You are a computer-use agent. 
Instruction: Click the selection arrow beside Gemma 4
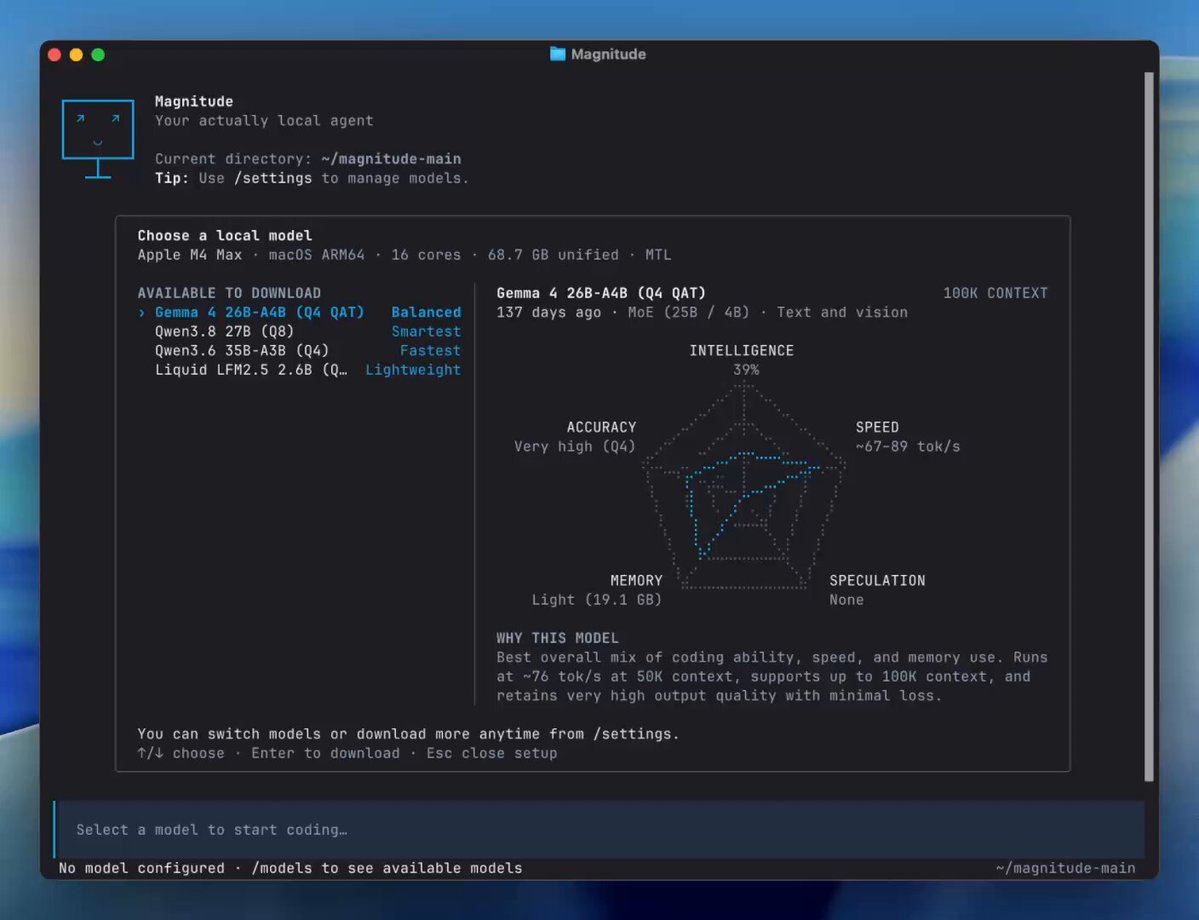pyautogui.click(x=141, y=312)
